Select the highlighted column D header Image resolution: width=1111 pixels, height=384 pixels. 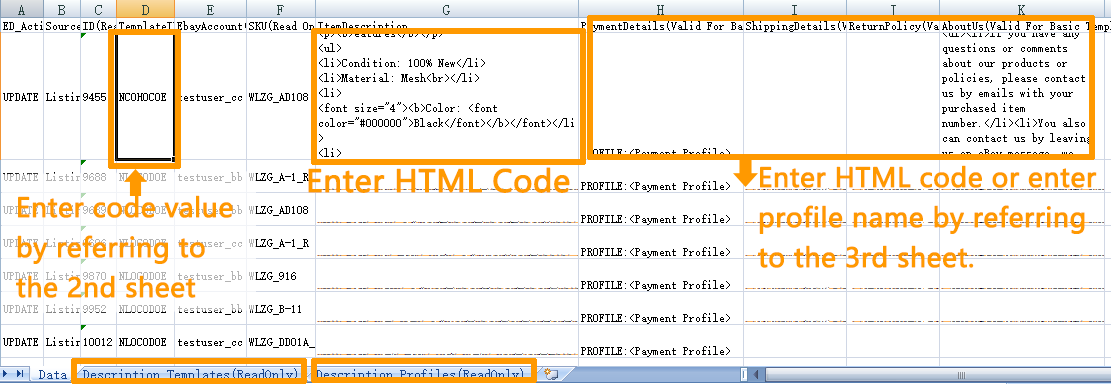point(145,10)
